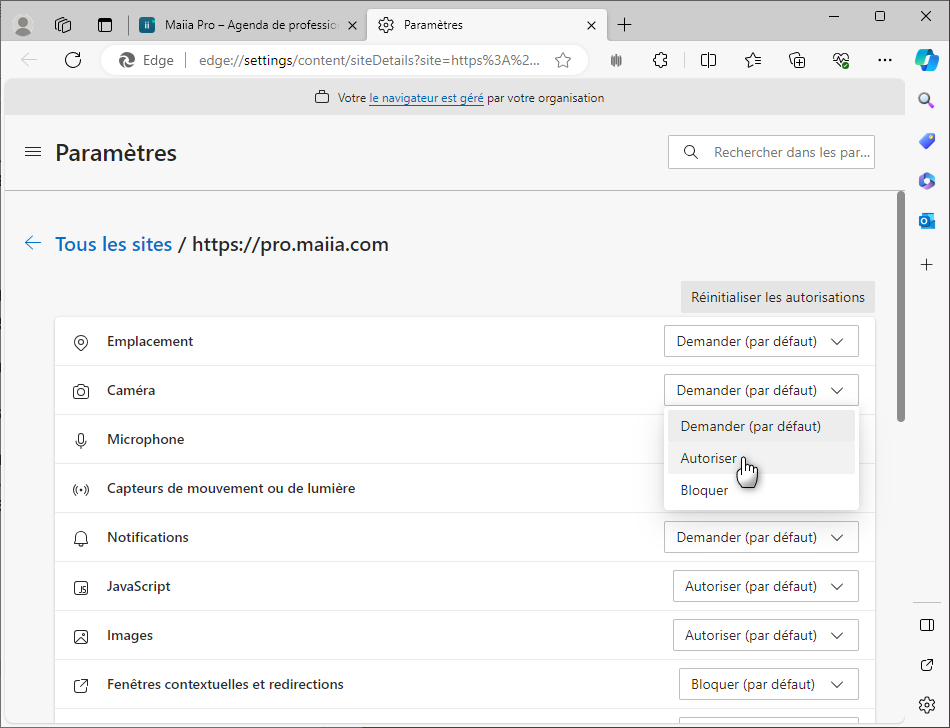The width and height of the screenshot is (950, 728).
Task: Select Bloquer in the camera menu
Action: (705, 491)
